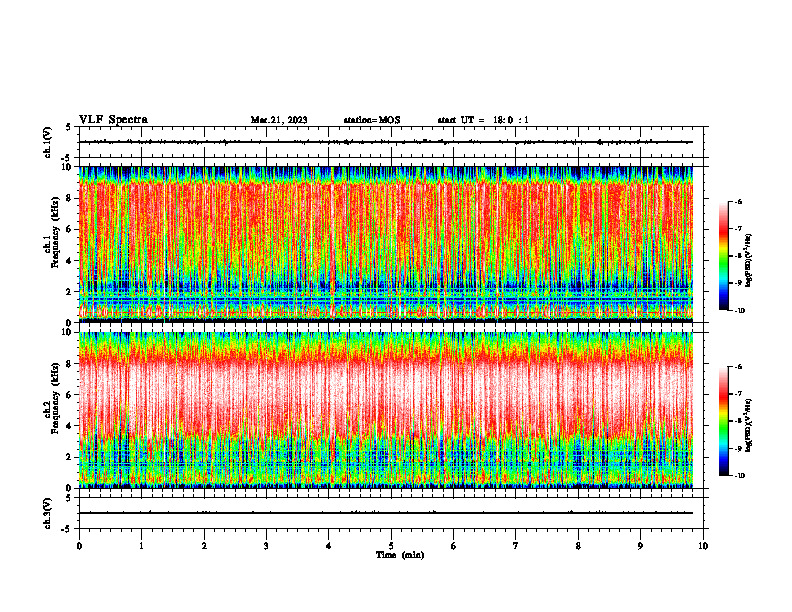792x612 pixels.
Task: Click the time axis tick label '8'
Action: (x=578, y=546)
